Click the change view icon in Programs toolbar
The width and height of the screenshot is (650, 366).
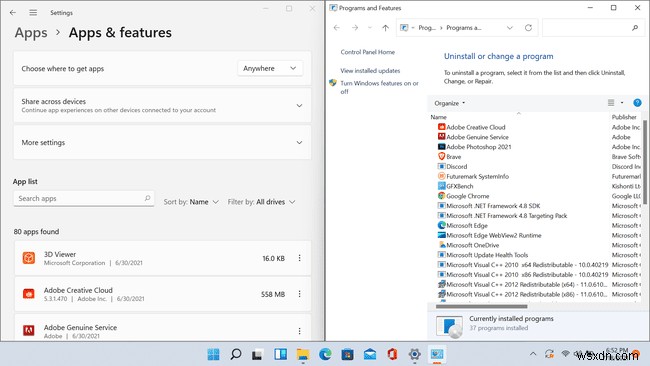(x=611, y=103)
